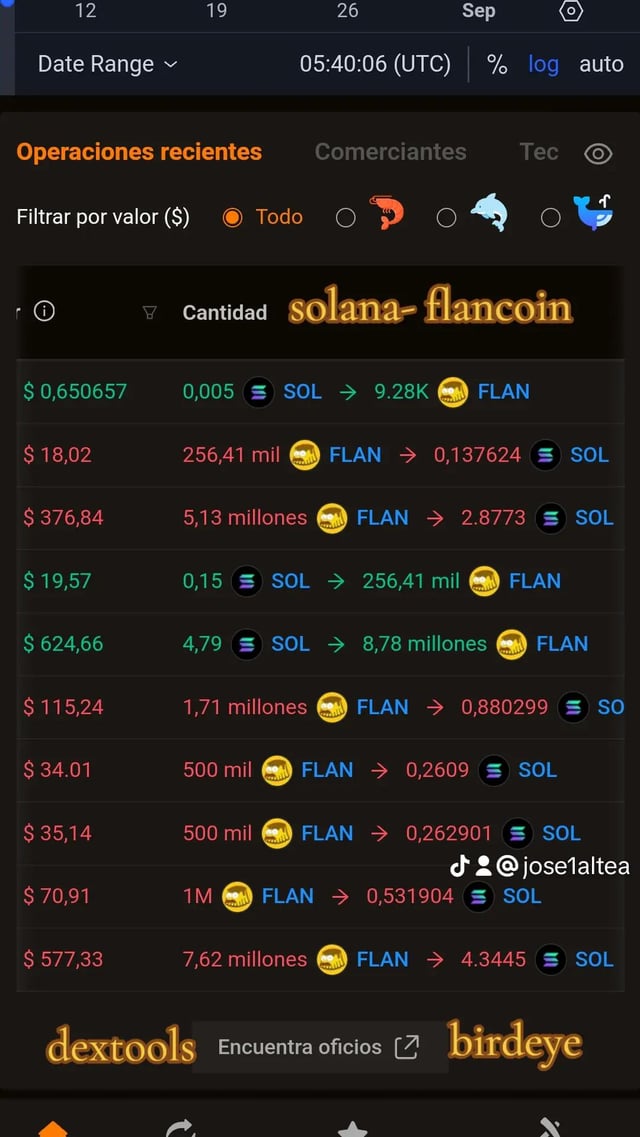Switch to the Comerciantes tab
This screenshot has height=1137, width=640.
[390, 152]
